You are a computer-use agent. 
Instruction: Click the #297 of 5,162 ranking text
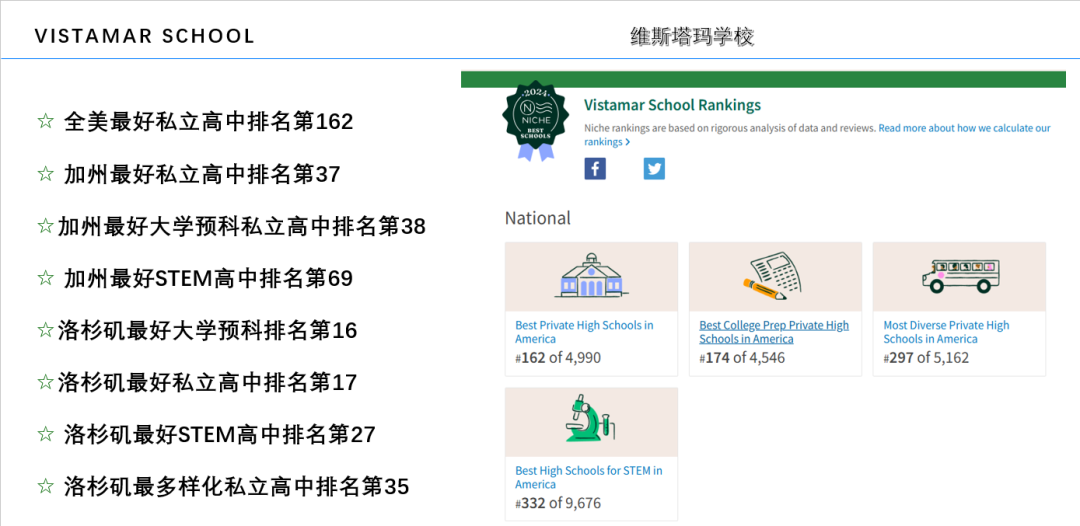coord(926,358)
